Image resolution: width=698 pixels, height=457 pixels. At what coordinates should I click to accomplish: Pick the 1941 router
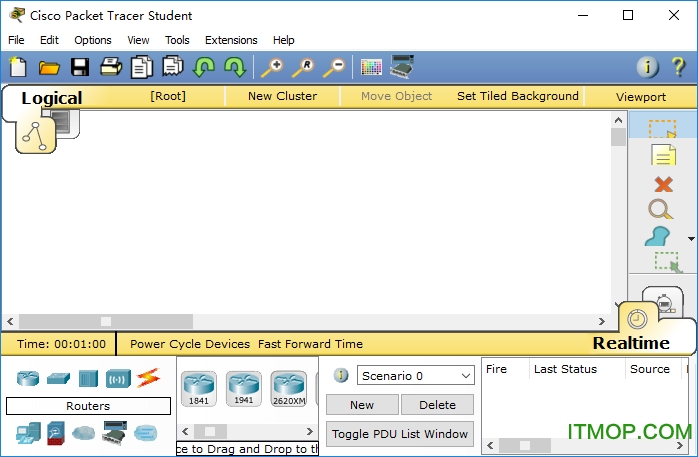click(x=243, y=389)
